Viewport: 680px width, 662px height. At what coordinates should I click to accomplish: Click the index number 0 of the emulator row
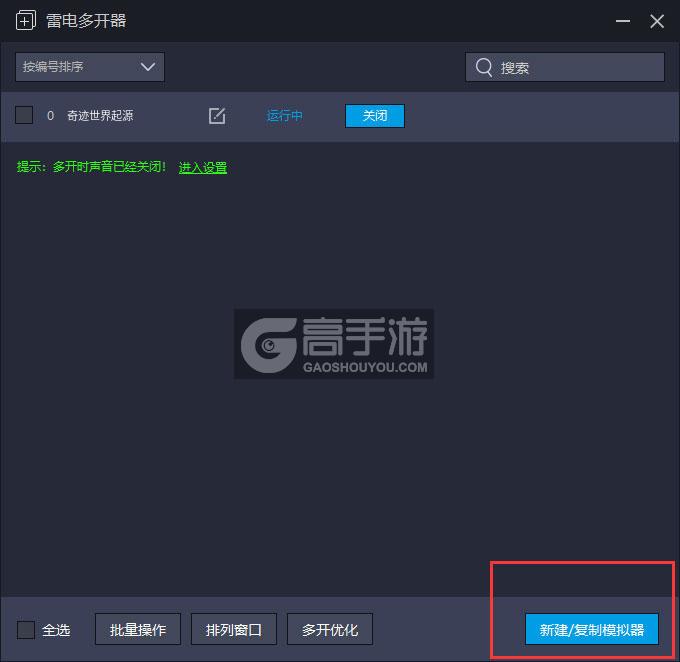point(50,116)
